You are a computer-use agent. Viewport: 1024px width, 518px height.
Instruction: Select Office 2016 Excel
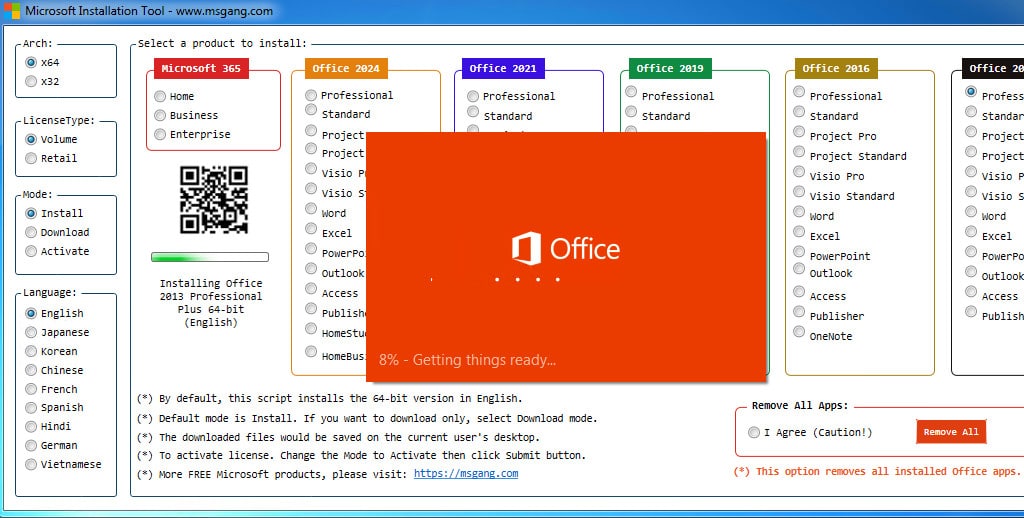799,232
